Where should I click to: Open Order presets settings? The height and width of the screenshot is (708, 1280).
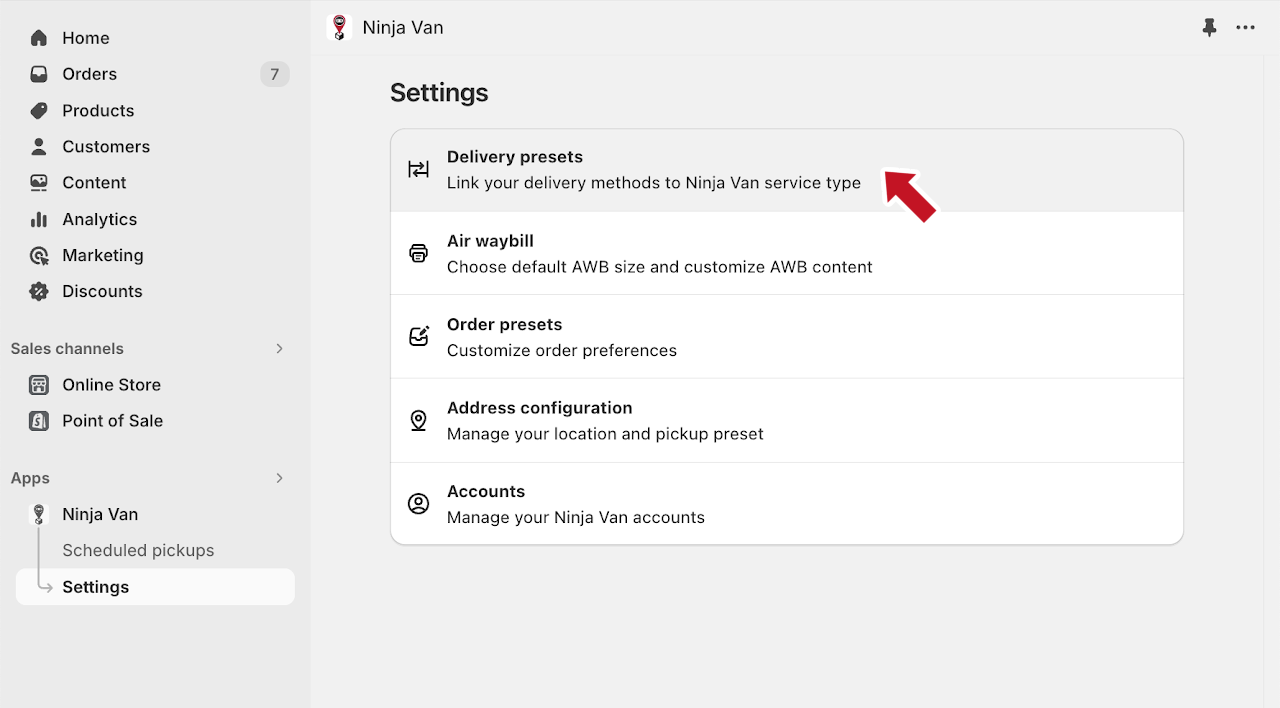click(561, 337)
